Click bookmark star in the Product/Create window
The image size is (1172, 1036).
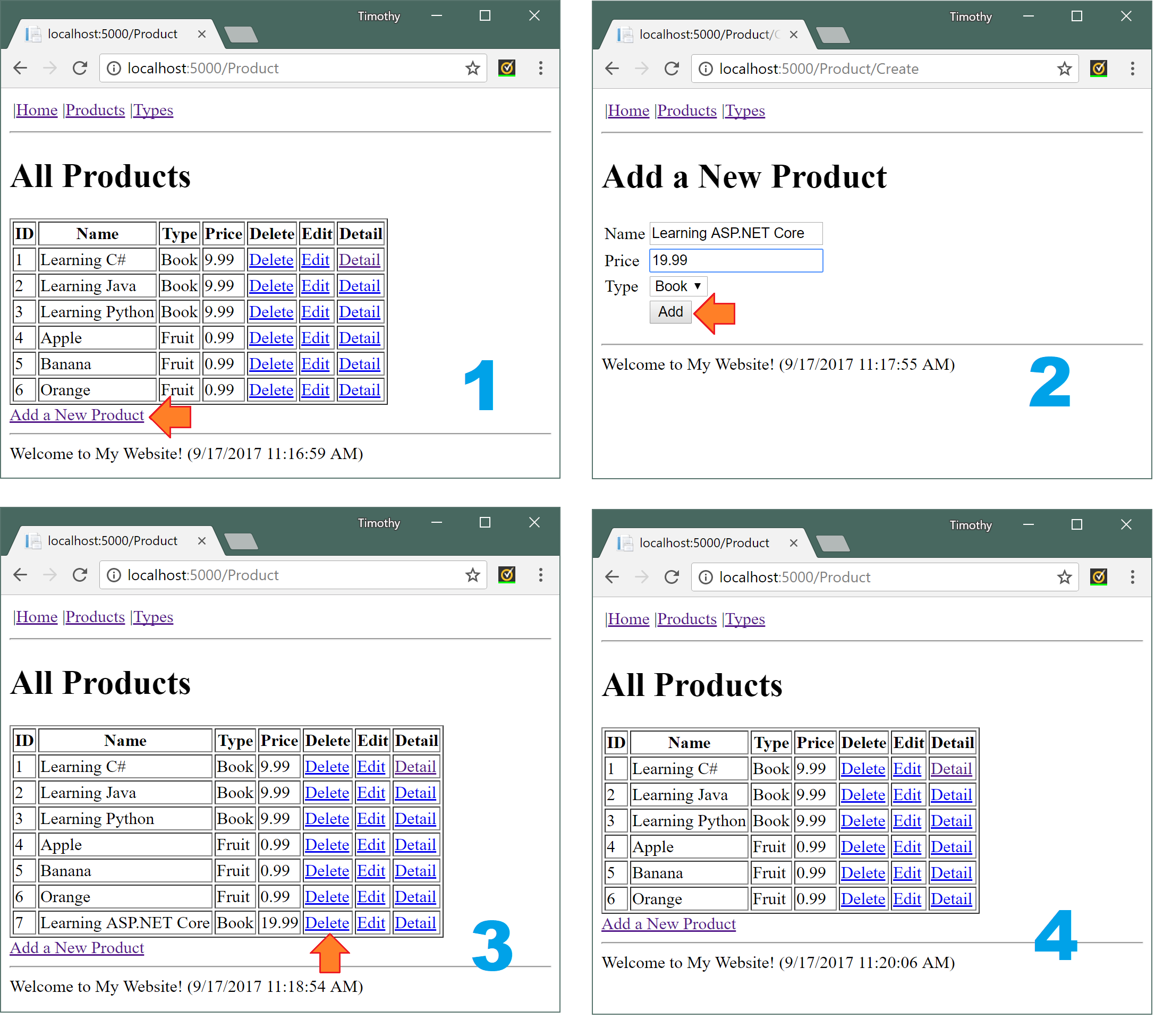(1064, 69)
